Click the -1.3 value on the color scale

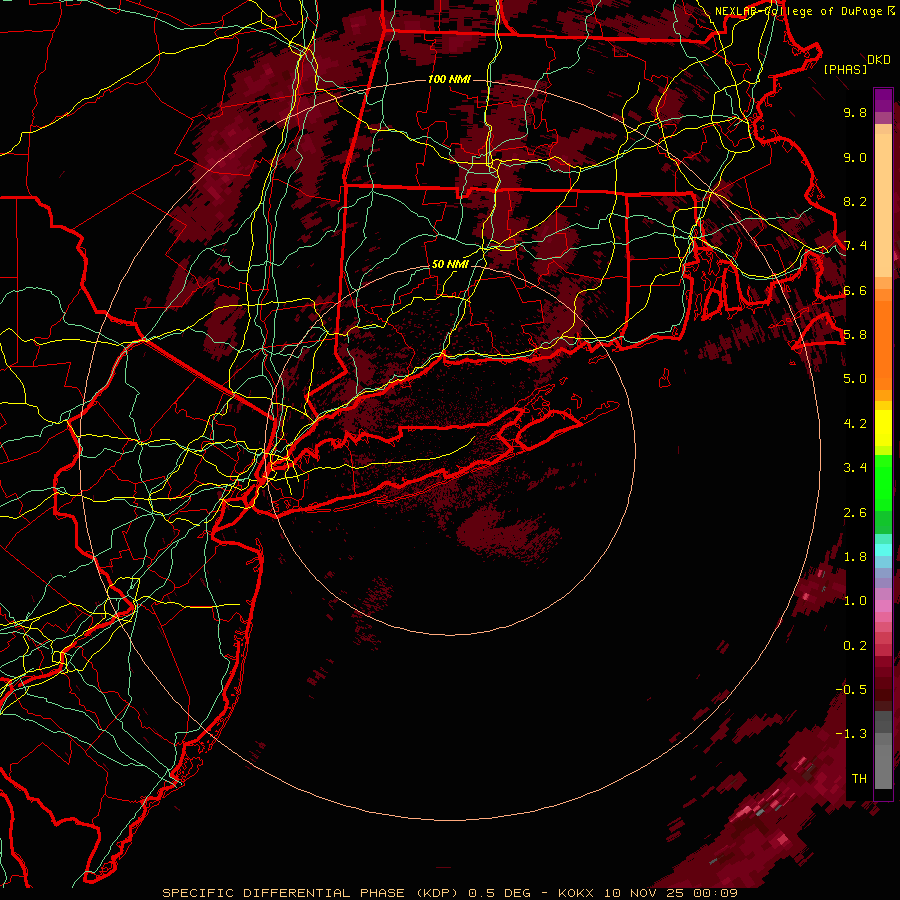coord(851,734)
